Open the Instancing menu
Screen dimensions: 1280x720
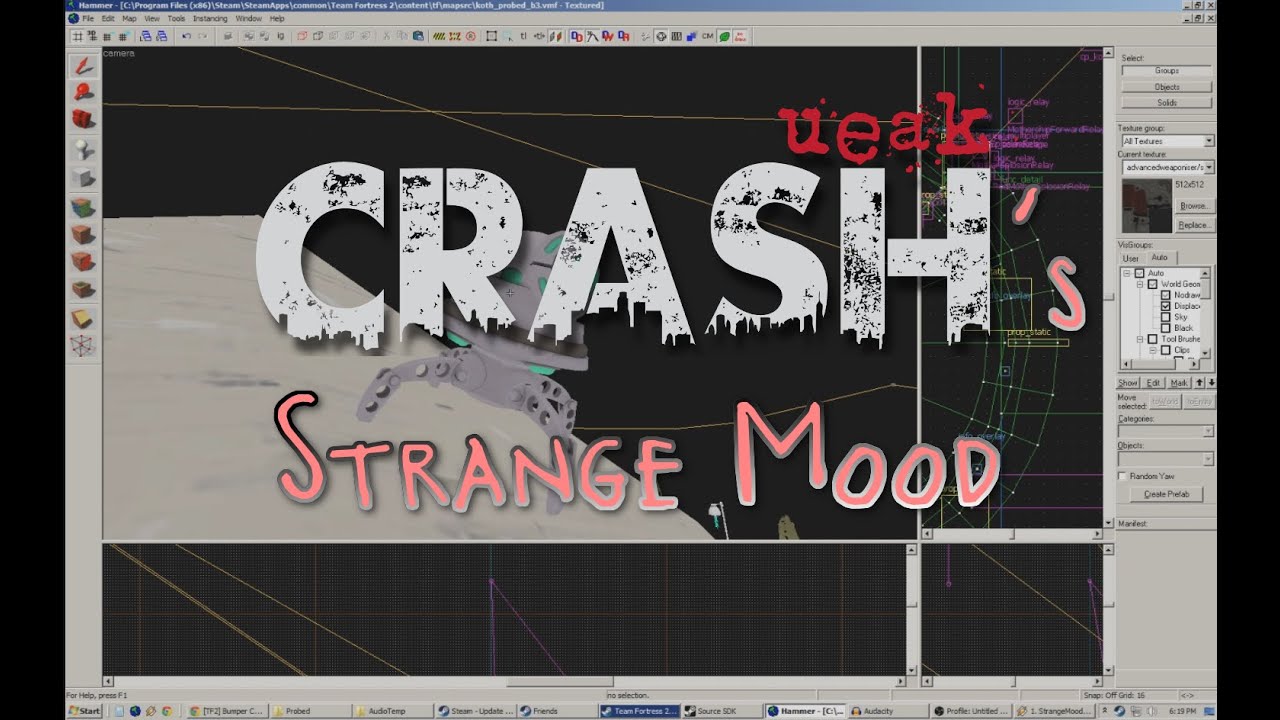pos(210,18)
